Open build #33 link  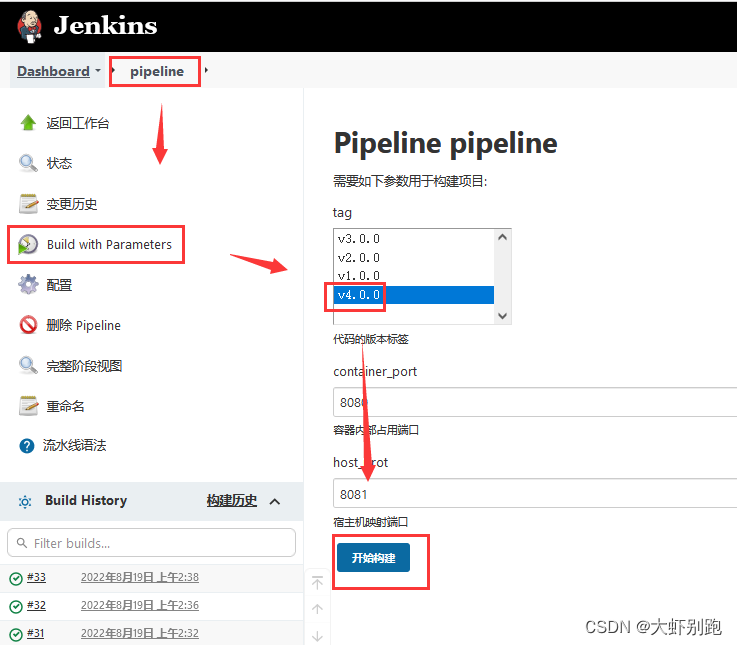click(x=36, y=577)
